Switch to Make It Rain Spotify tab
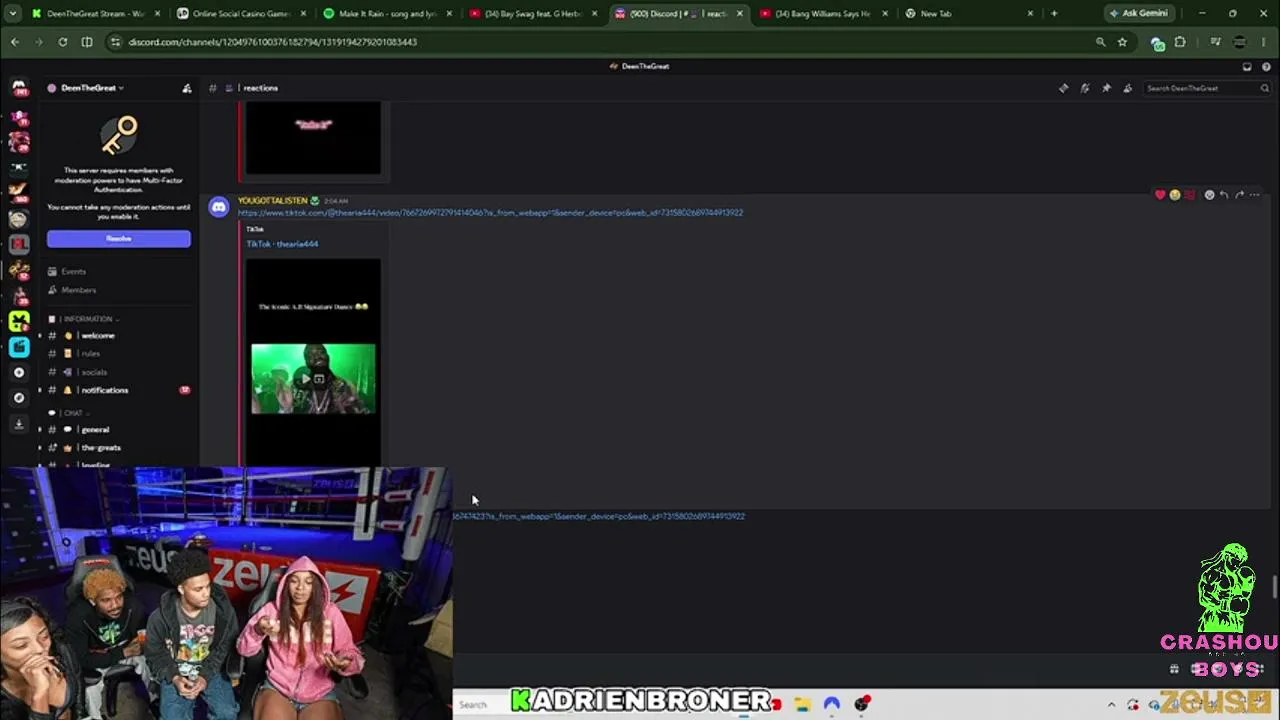 click(387, 14)
